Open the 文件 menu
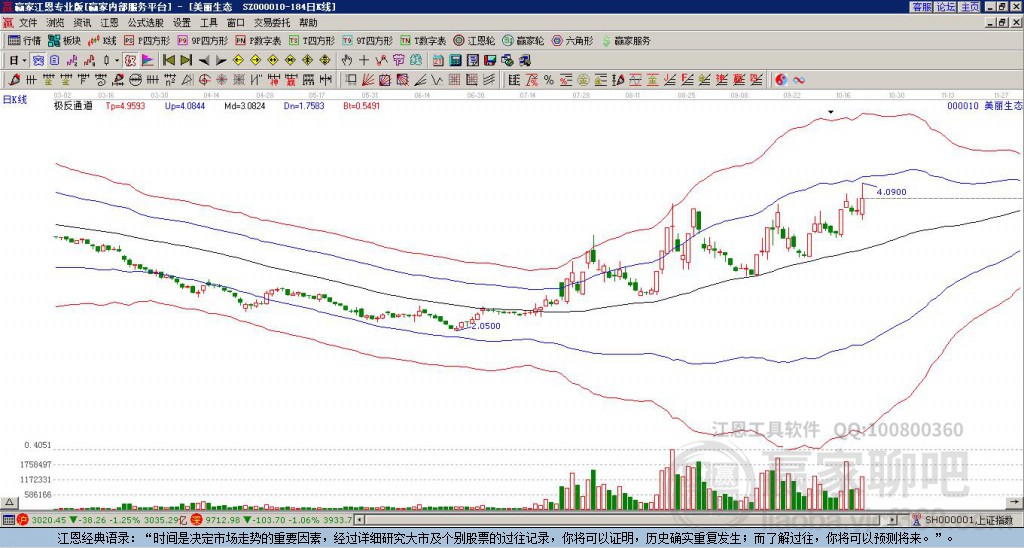Screen dimensions: 1024x548 (x=28, y=23)
